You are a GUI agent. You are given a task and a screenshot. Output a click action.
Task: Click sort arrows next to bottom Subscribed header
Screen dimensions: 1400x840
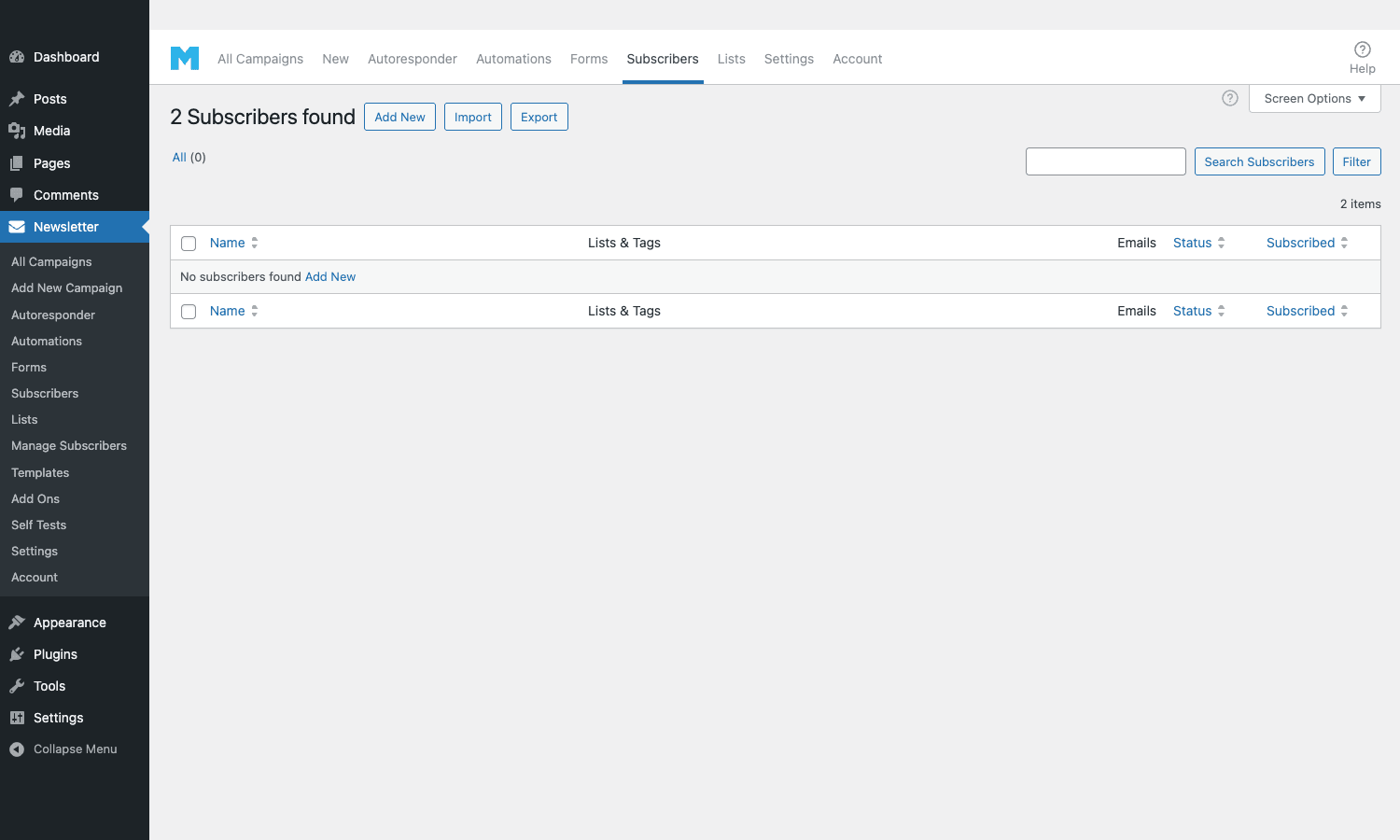[x=1345, y=311]
